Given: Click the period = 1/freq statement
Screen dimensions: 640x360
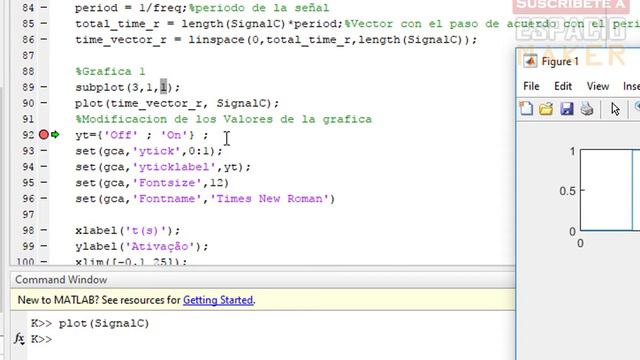Looking at the screenshot, I should (x=131, y=8).
